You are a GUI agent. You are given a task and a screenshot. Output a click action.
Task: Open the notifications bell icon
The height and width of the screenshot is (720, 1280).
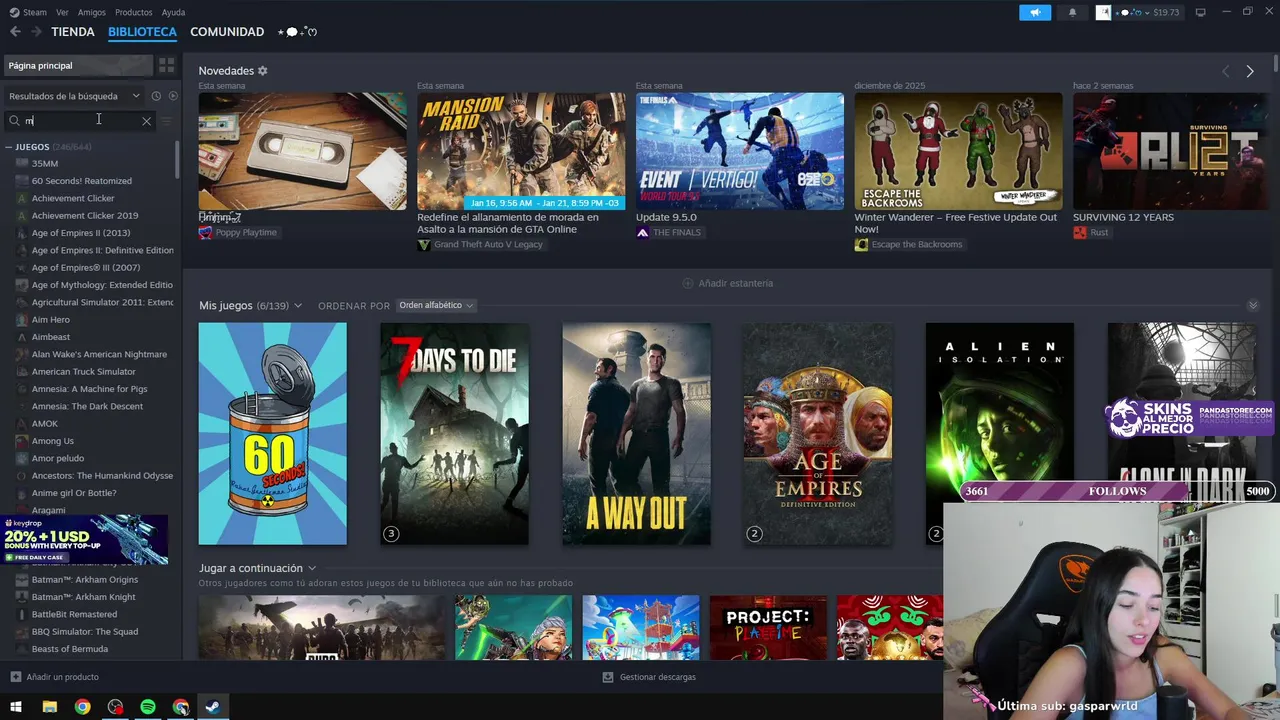[x=1073, y=12]
